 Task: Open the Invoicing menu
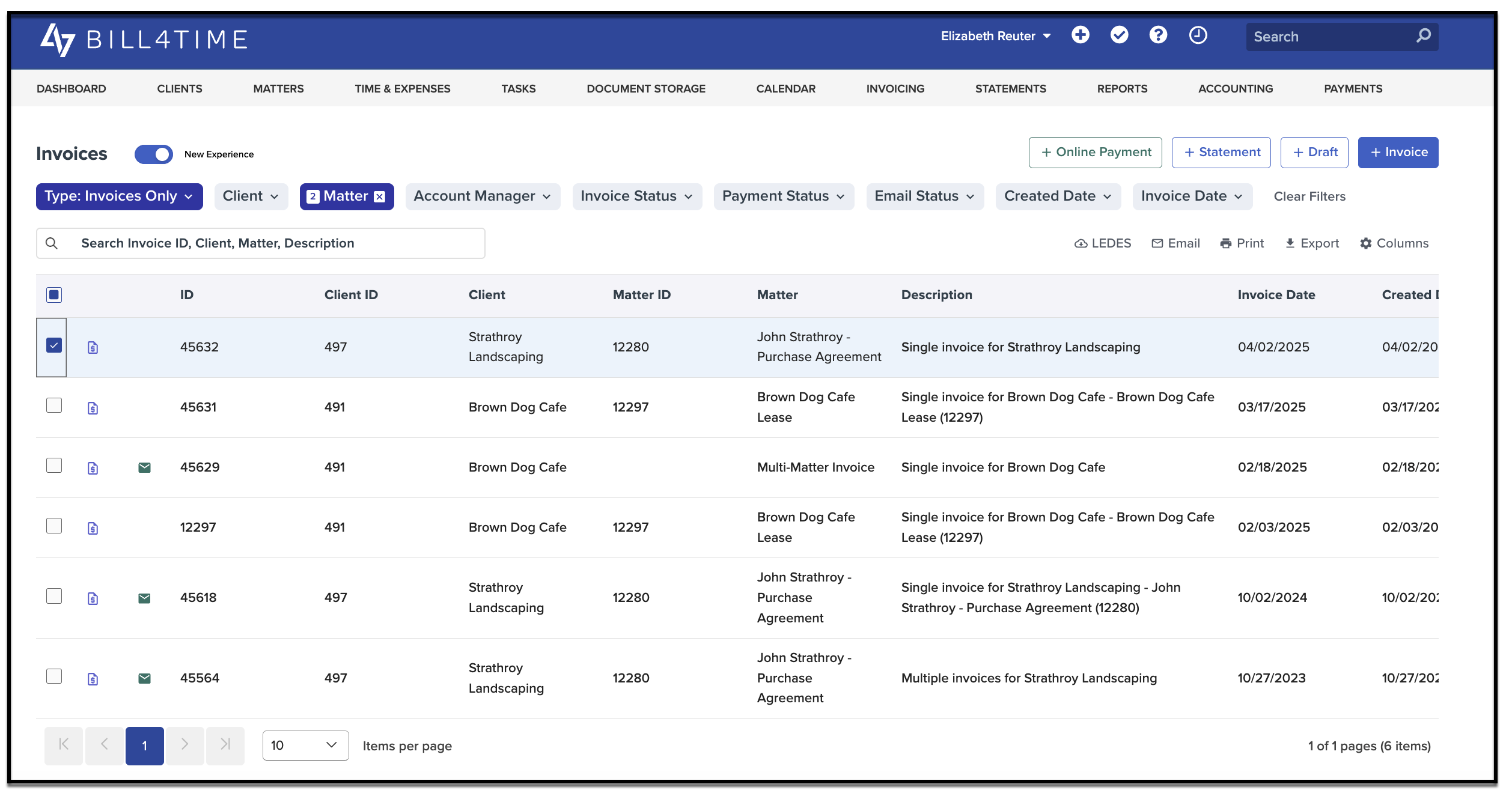895,89
